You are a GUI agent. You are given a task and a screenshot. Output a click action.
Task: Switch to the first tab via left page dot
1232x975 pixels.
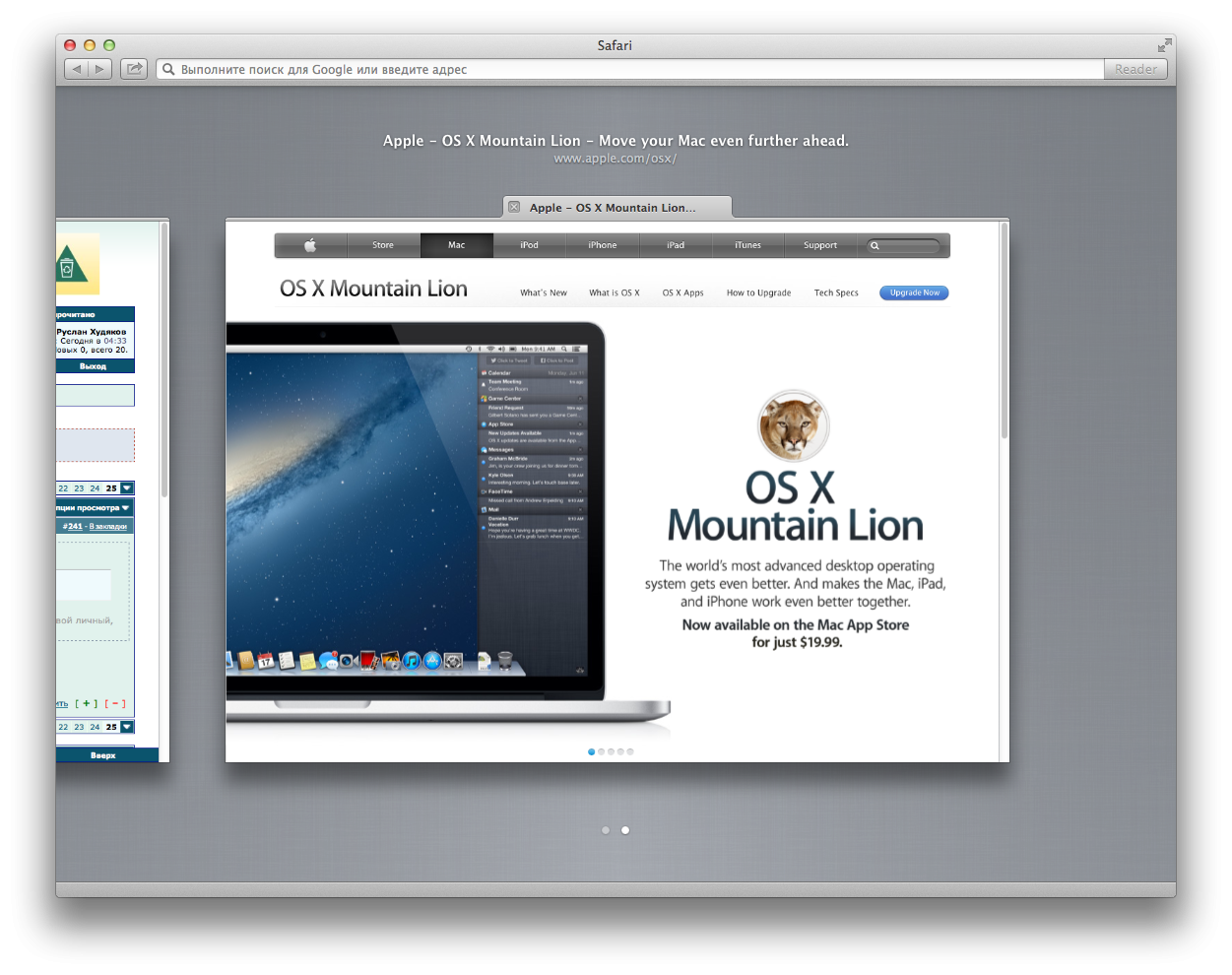(x=606, y=830)
